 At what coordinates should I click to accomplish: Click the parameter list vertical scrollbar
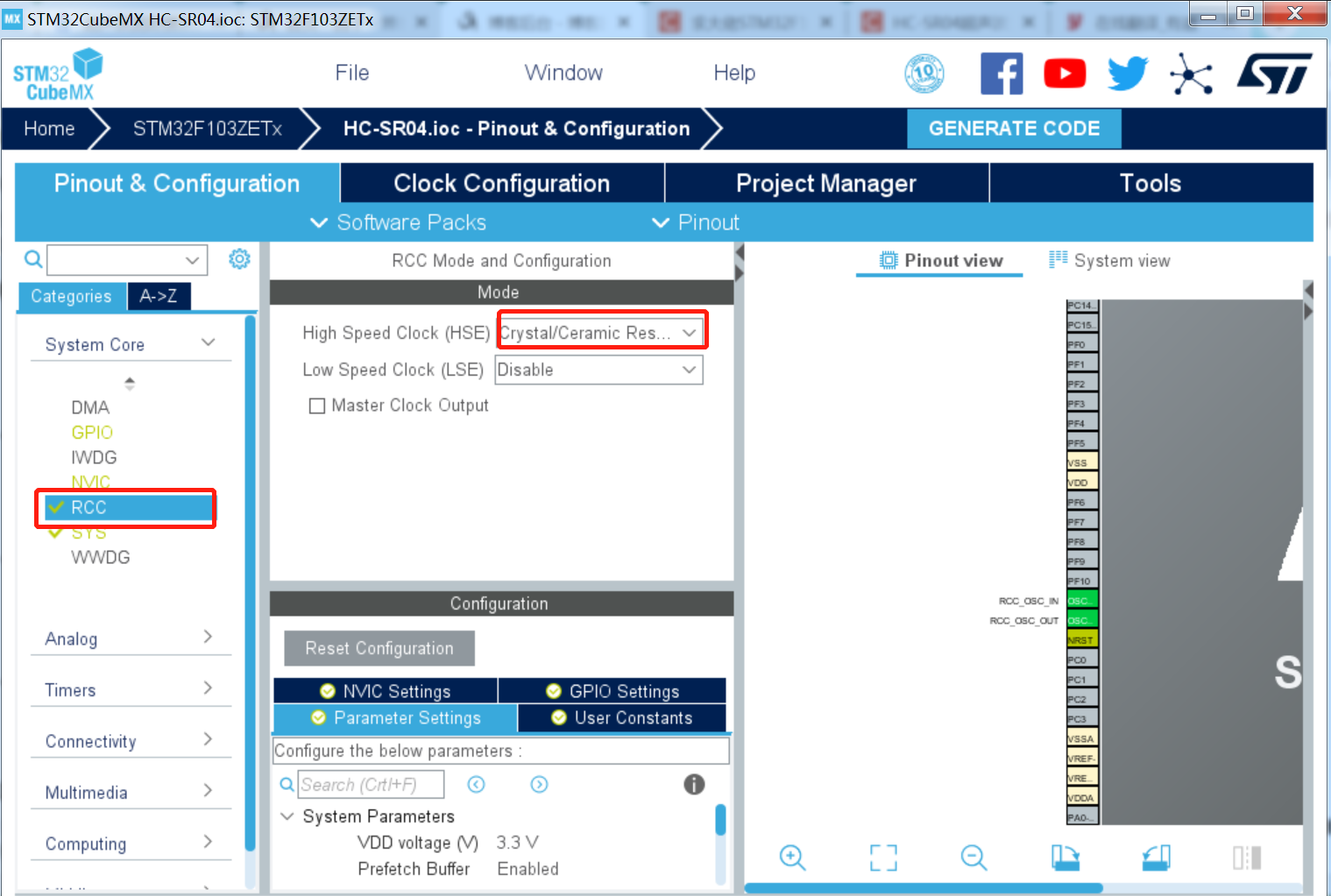click(x=720, y=820)
